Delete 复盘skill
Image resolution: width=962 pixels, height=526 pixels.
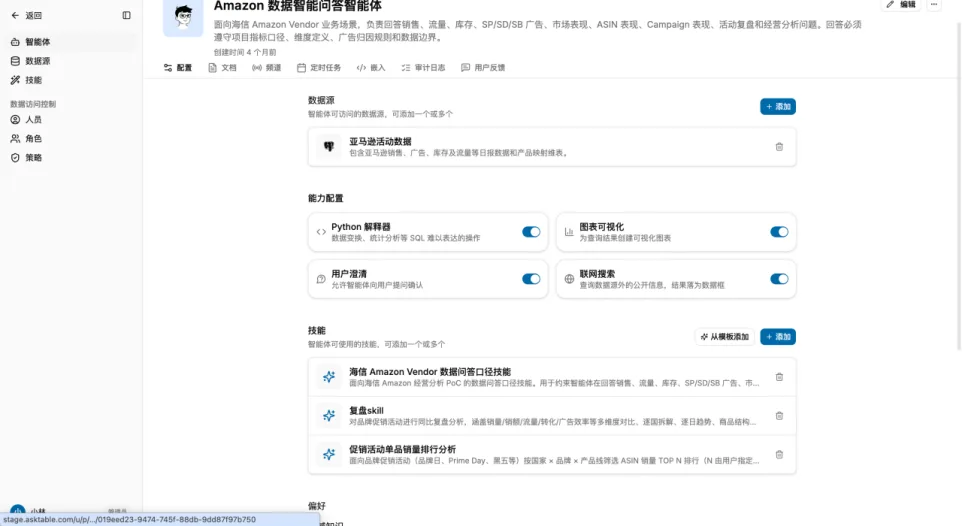click(x=779, y=416)
